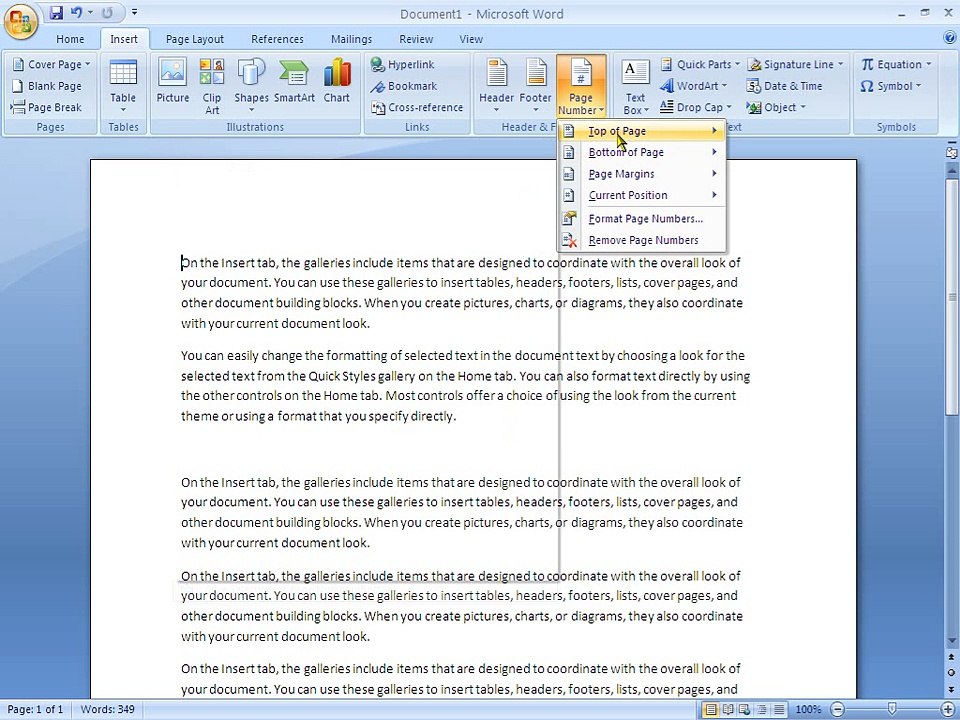Insert a Blank Page

(47, 86)
